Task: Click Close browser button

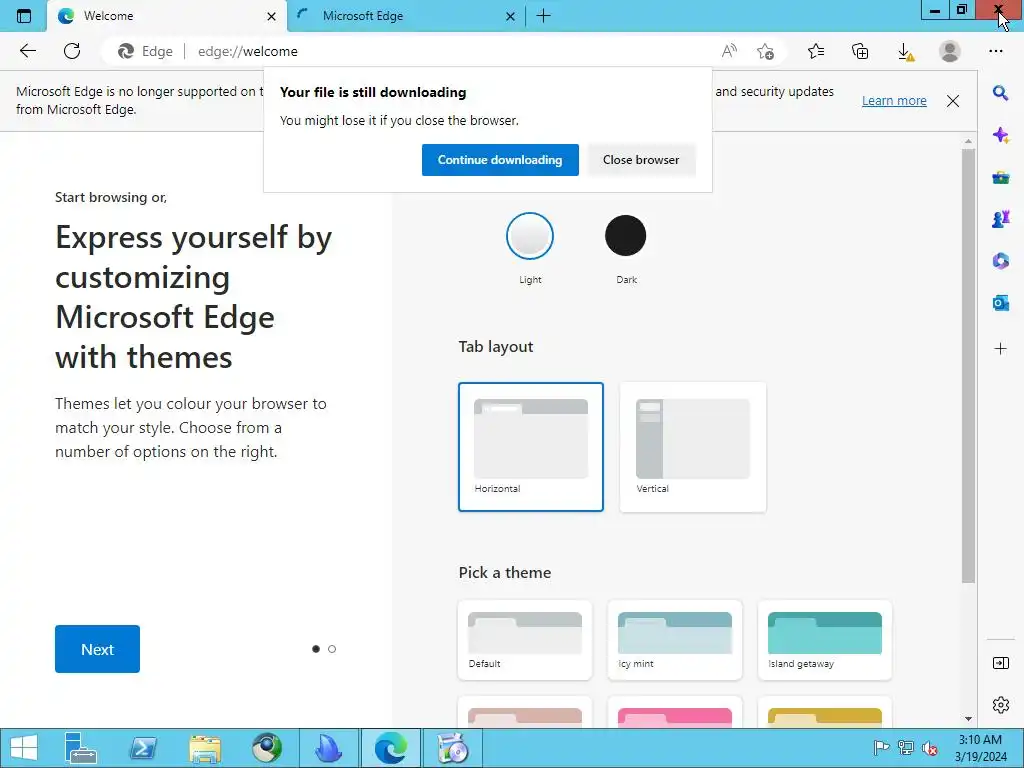Action: [x=641, y=160]
